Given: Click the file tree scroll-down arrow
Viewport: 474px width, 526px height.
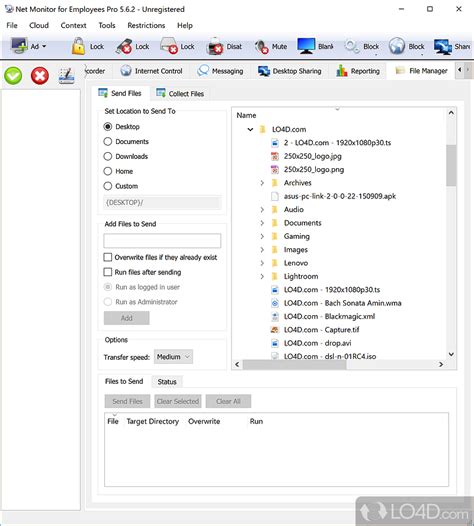Looking at the screenshot, I should [x=451, y=354].
